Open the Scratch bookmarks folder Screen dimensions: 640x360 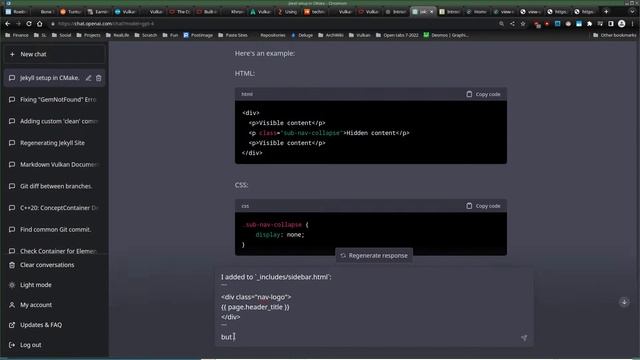point(146,35)
